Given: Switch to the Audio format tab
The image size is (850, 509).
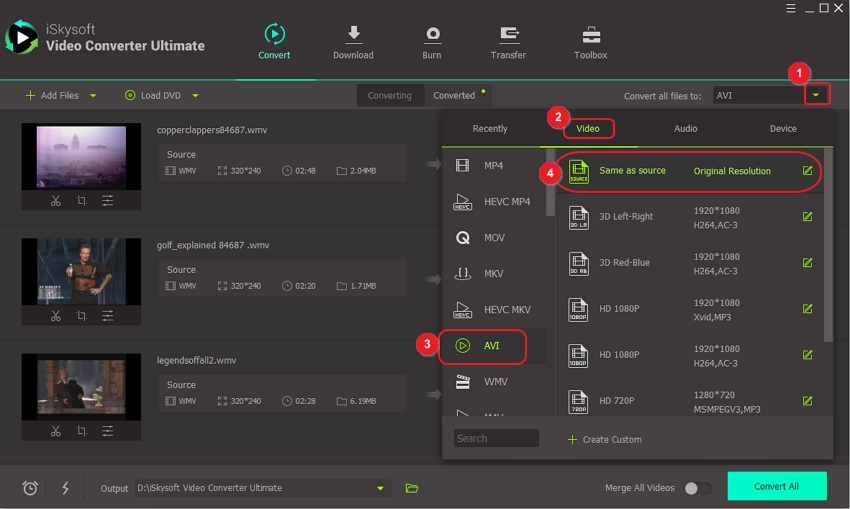Looking at the screenshot, I should point(685,129).
